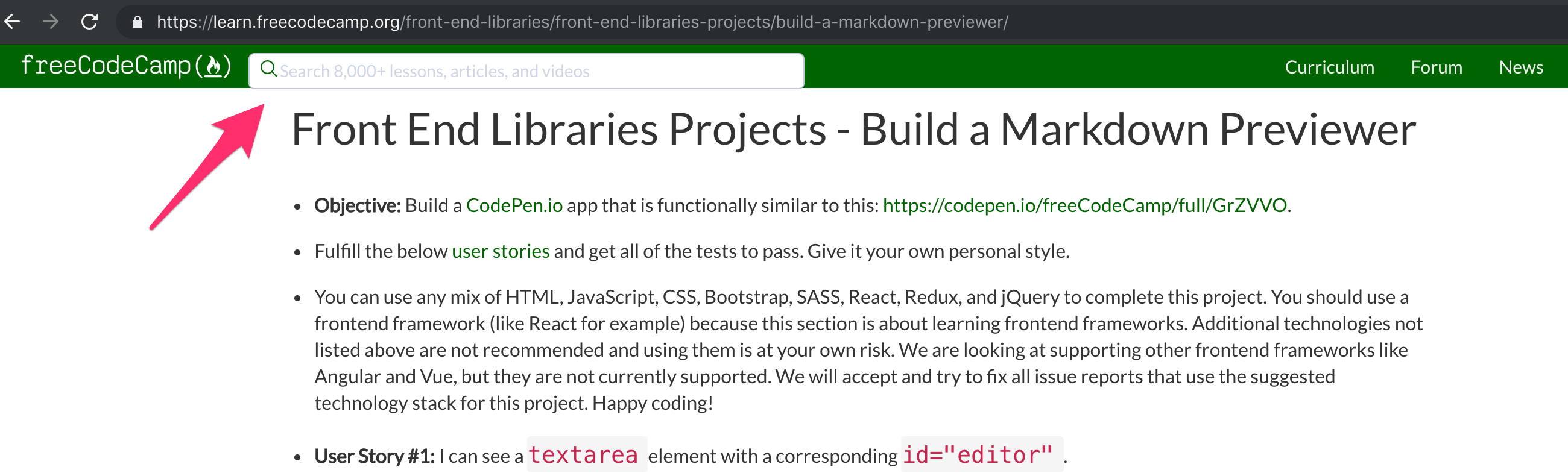Click the browser back arrow
The image size is (1568, 476).
coord(13,22)
